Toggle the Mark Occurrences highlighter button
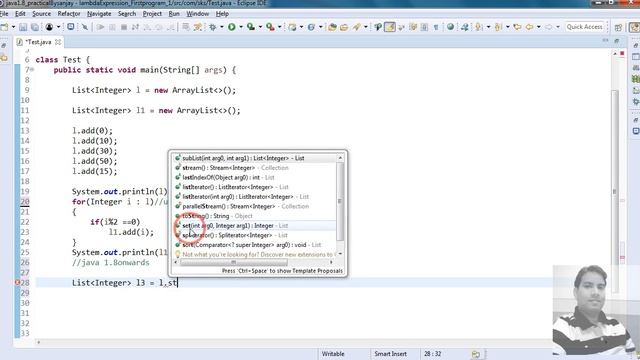Viewport: 640px width, 360px height. pyautogui.click(x=390, y=27)
